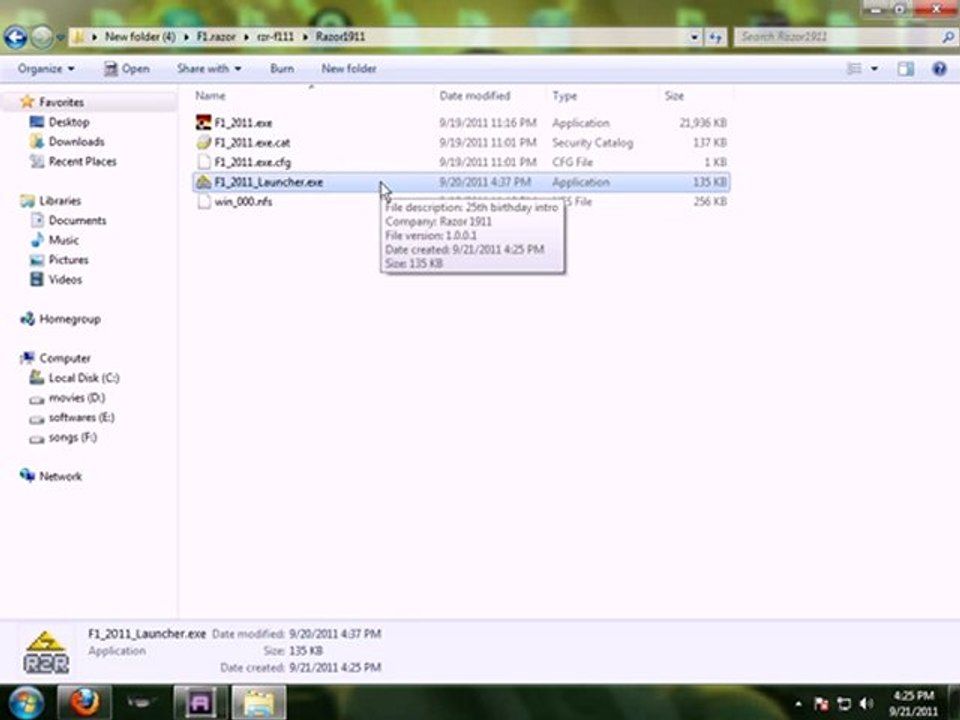Click the R2R launcher icon in details pane
The image size is (960, 720).
[x=46, y=651]
